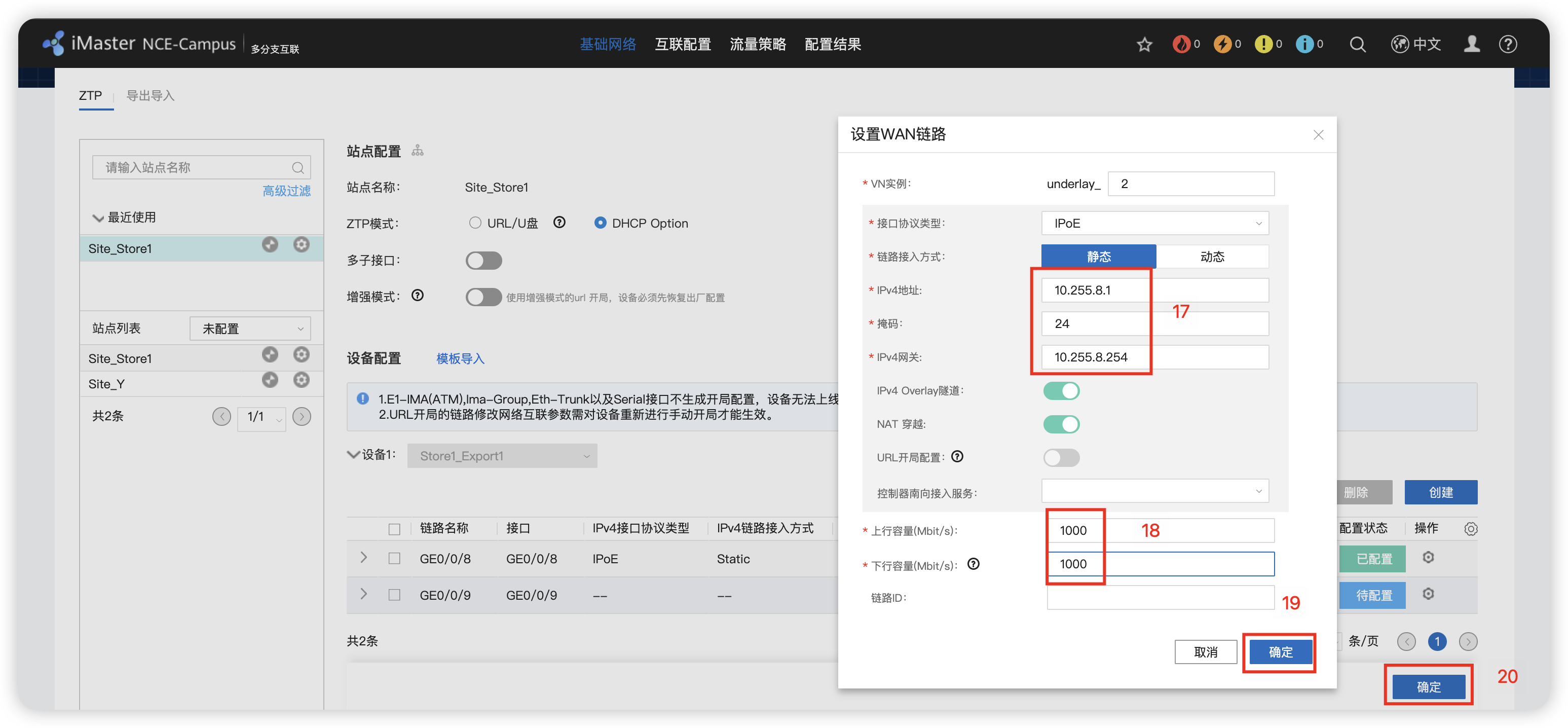The width and height of the screenshot is (1568, 728).
Task: Open the 接口协议类型 IPoE dropdown
Action: click(x=1154, y=224)
